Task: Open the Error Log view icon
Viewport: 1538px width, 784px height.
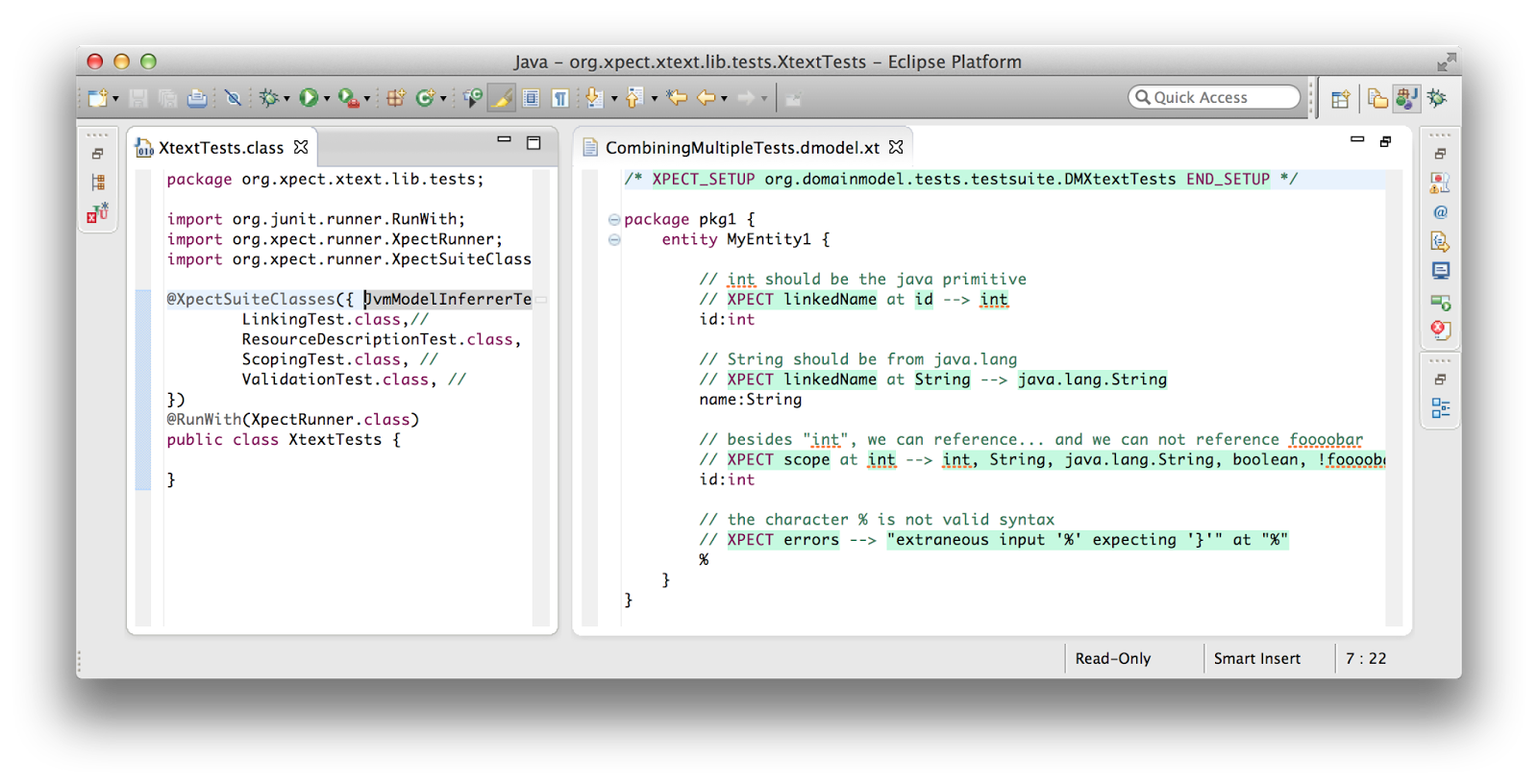Action: pyautogui.click(x=1440, y=330)
